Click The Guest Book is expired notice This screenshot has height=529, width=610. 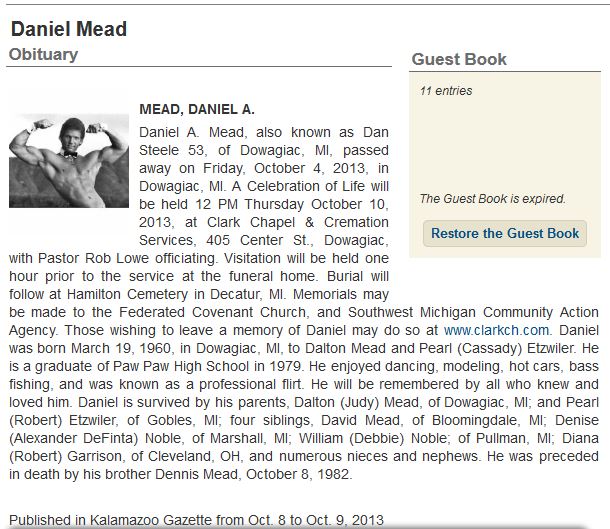pyautogui.click(x=492, y=199)
